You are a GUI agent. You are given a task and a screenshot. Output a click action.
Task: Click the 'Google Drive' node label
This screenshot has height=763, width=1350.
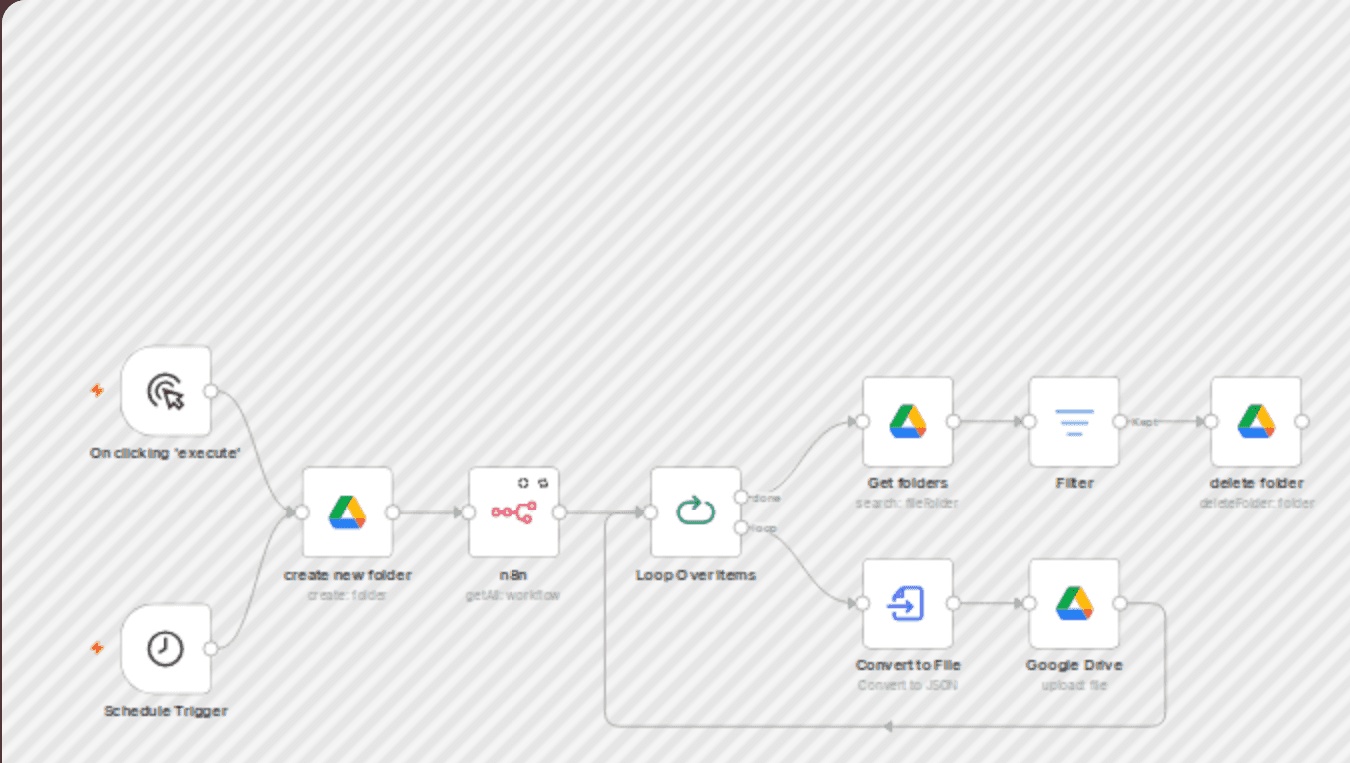(1074, 665)
